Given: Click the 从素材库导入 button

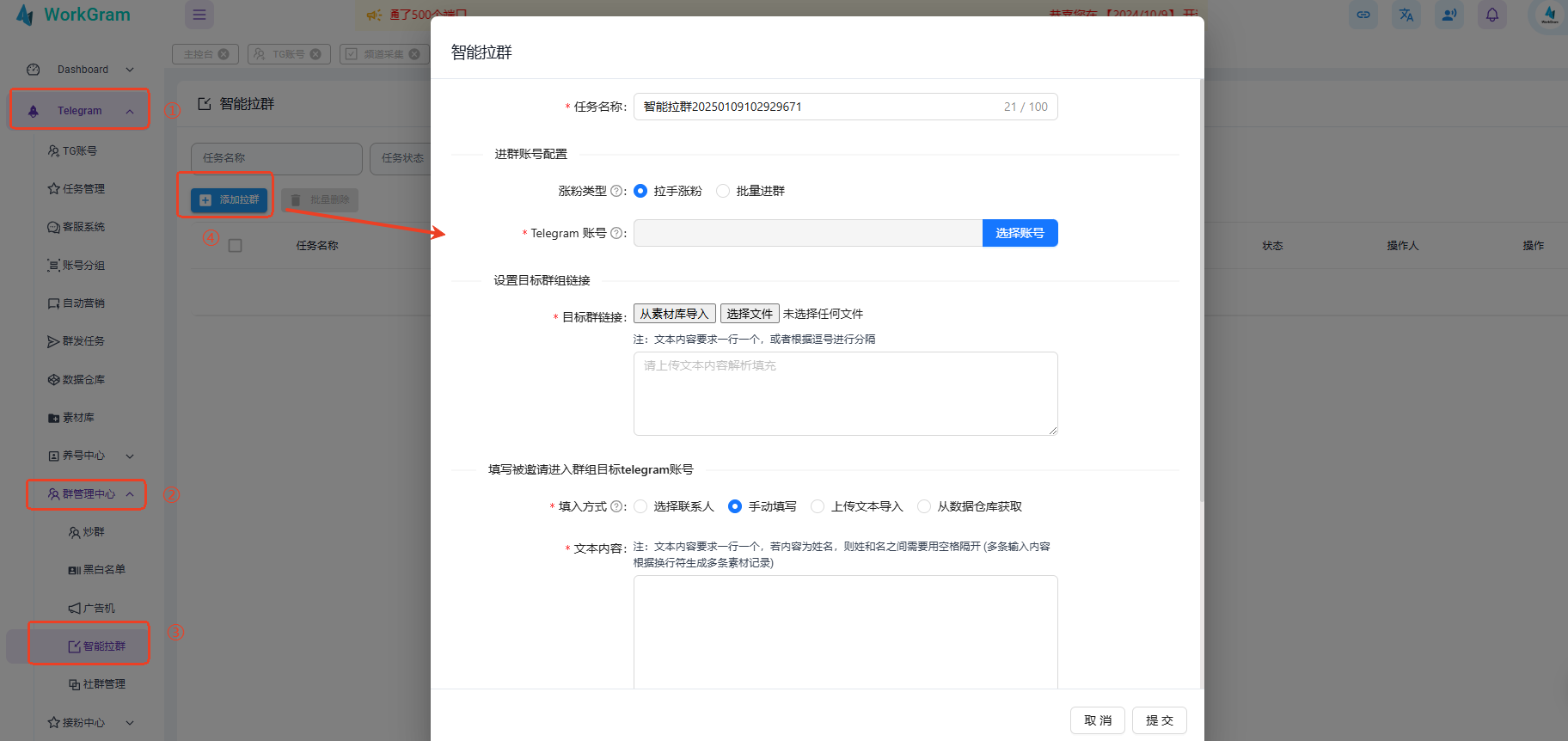Looking at the screenshot, I should pos(674,314).
